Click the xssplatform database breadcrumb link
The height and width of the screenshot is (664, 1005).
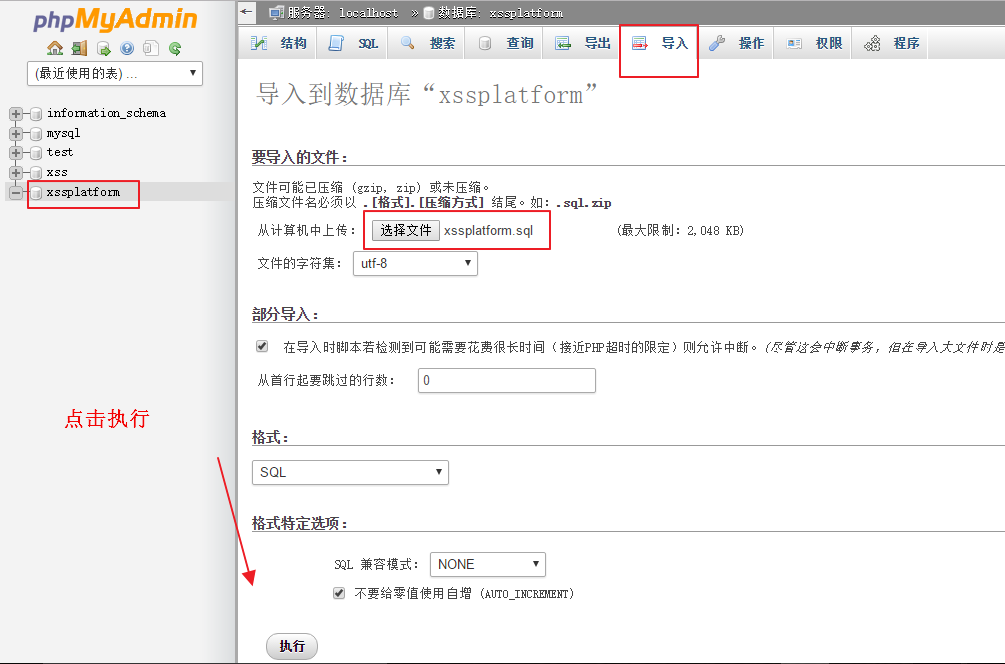[x=500, y=13]
